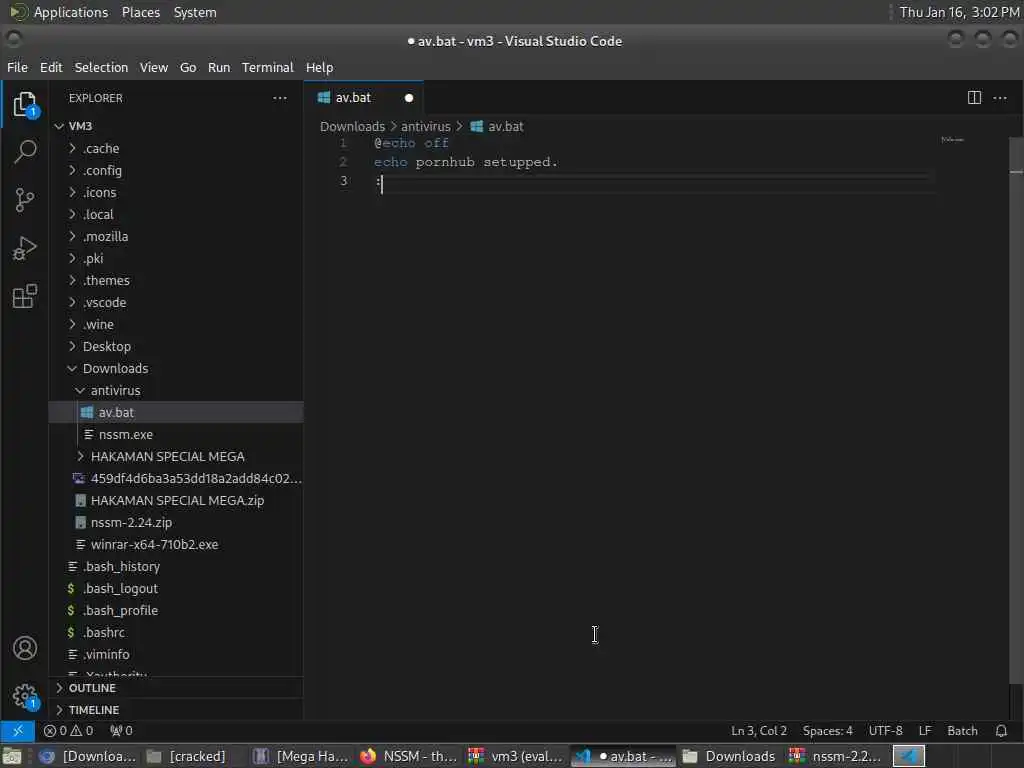Open the Accounts icon in activity bar
The height and width of the screenshot is (768, 1024).
[x=25, y=648]
